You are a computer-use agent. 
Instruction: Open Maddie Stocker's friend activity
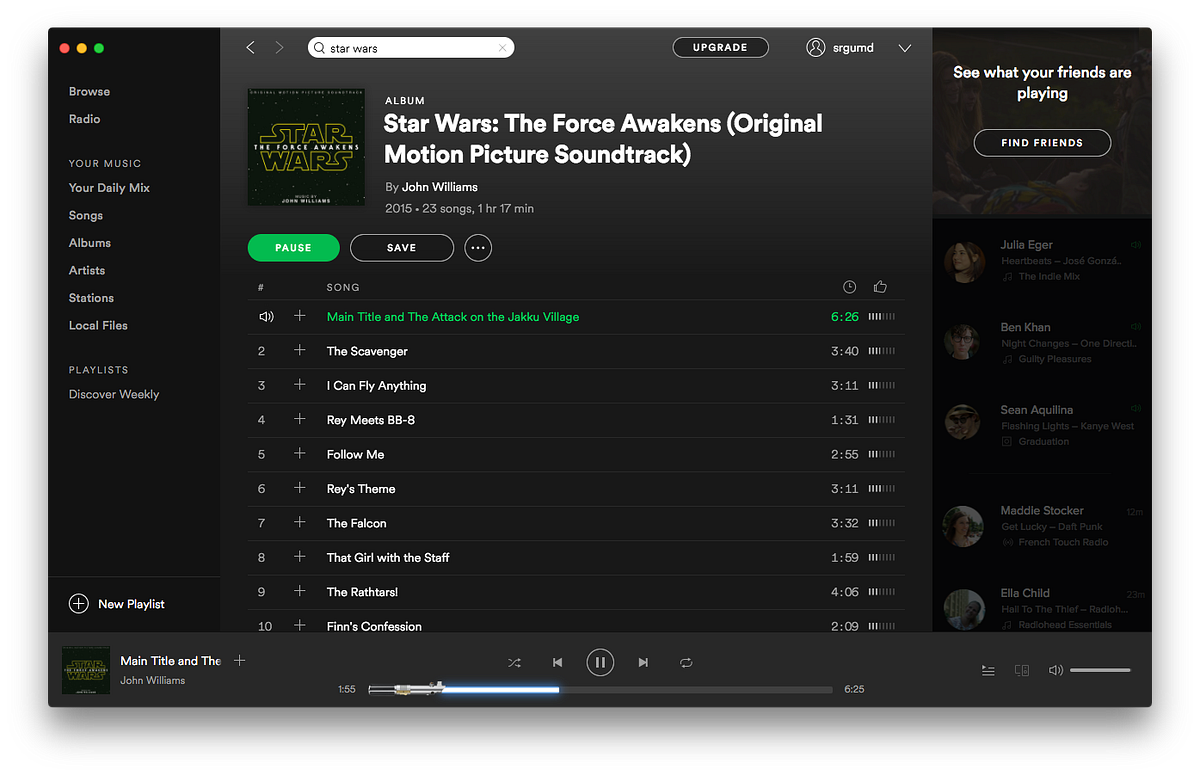click(1042, 526)
